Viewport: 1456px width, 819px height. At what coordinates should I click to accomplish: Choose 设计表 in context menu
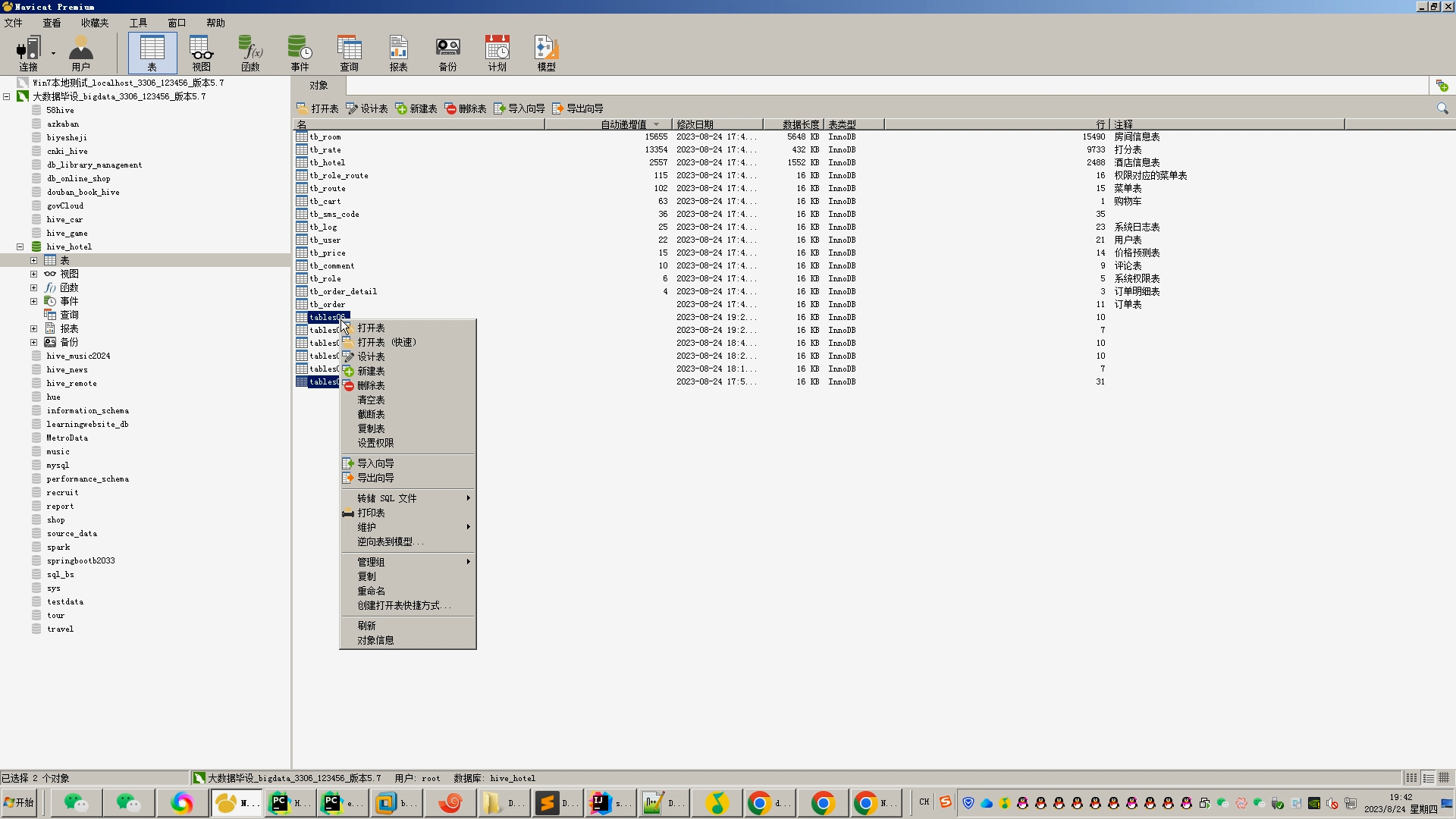(x=371, y=356)
